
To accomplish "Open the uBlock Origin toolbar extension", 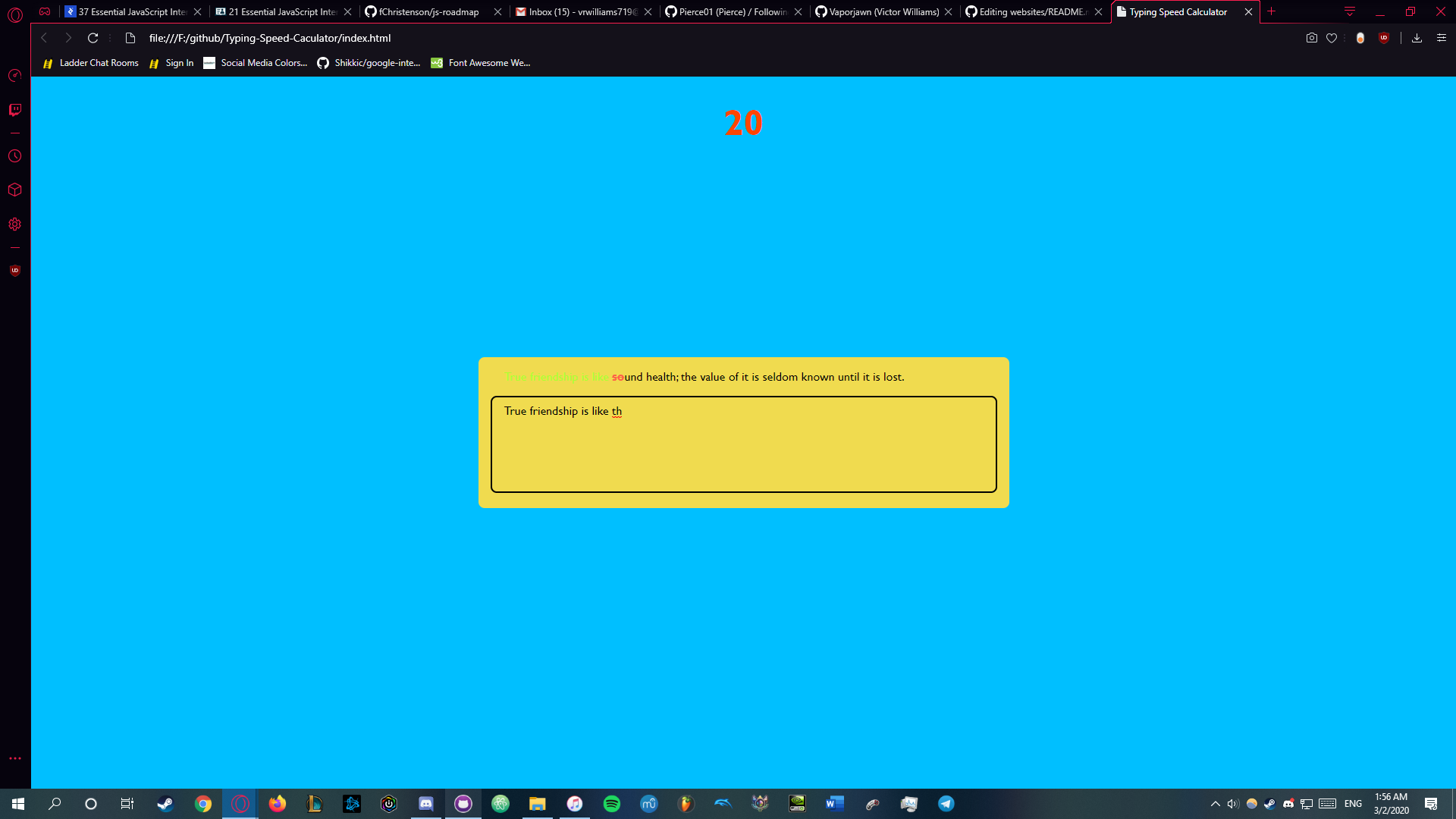I will coord(1384,38).
